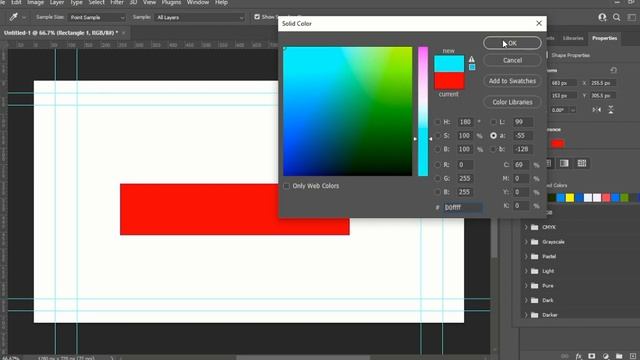Screen dimensions: 640x360
Task: Select the B blue radio button
Action: tap(438, 192)
